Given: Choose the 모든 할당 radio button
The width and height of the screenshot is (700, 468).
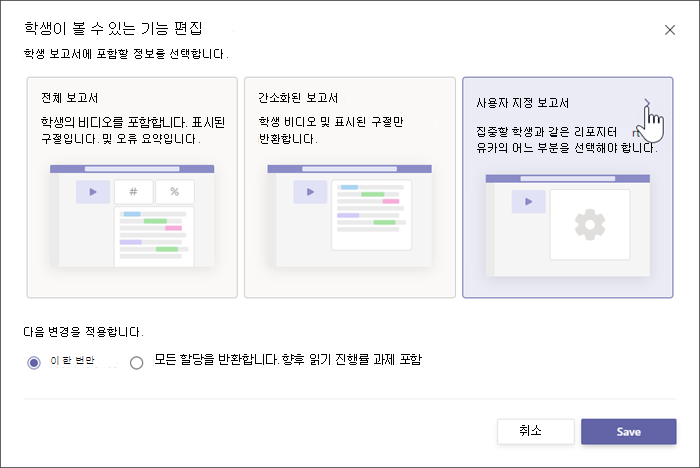Looking at the screenshot, I should point(137,362).
